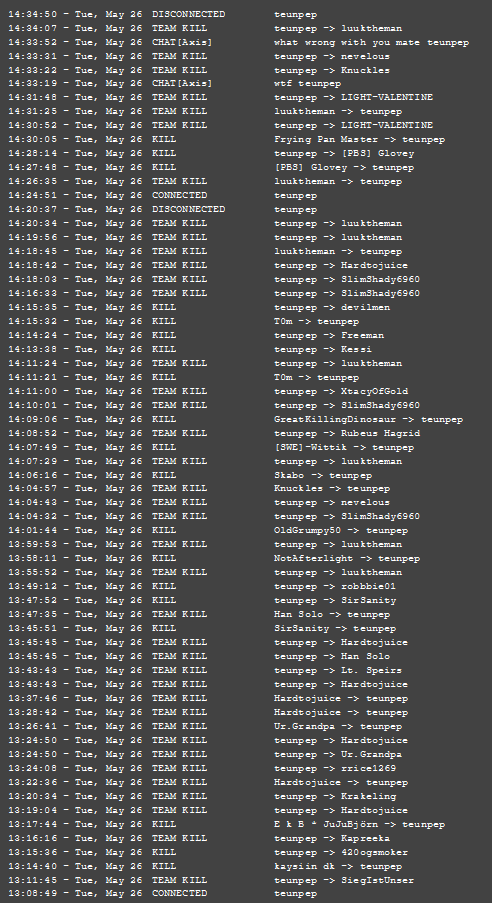Select the 'teunpep -> SiegIstUnser' team kill

pos(211,881)
